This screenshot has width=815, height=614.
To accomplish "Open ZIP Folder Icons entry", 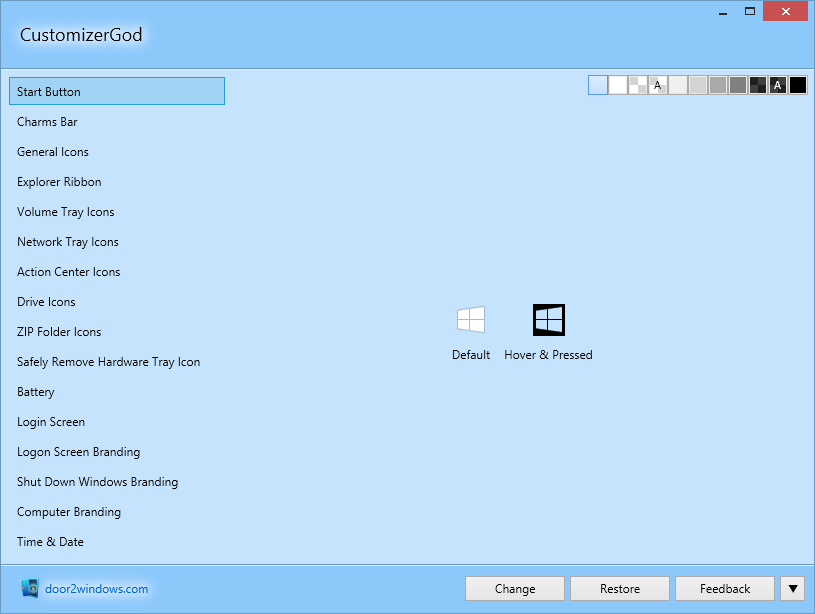I will [117, 332].
